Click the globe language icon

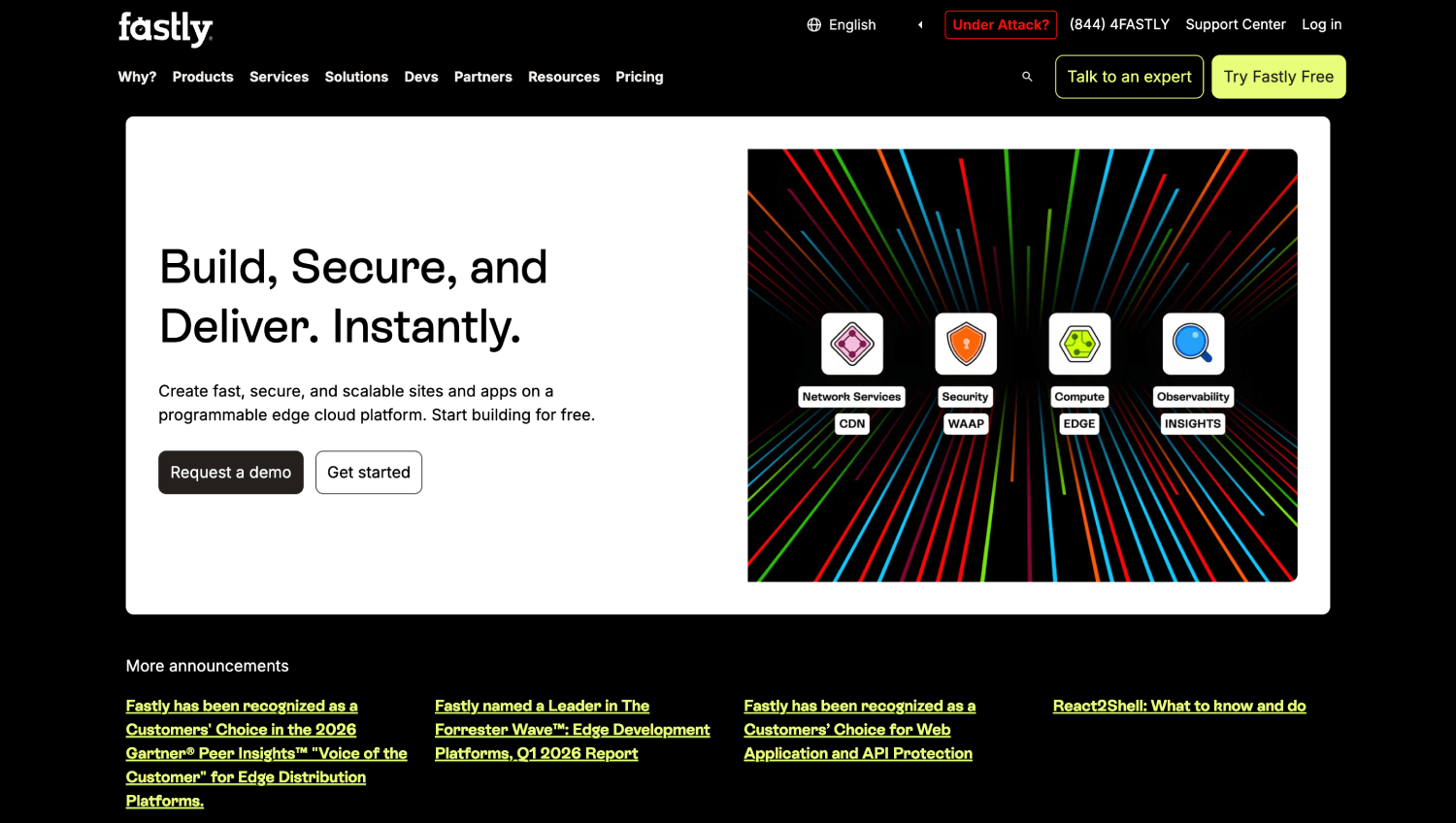pyautogui.click(x=814, y=25)
